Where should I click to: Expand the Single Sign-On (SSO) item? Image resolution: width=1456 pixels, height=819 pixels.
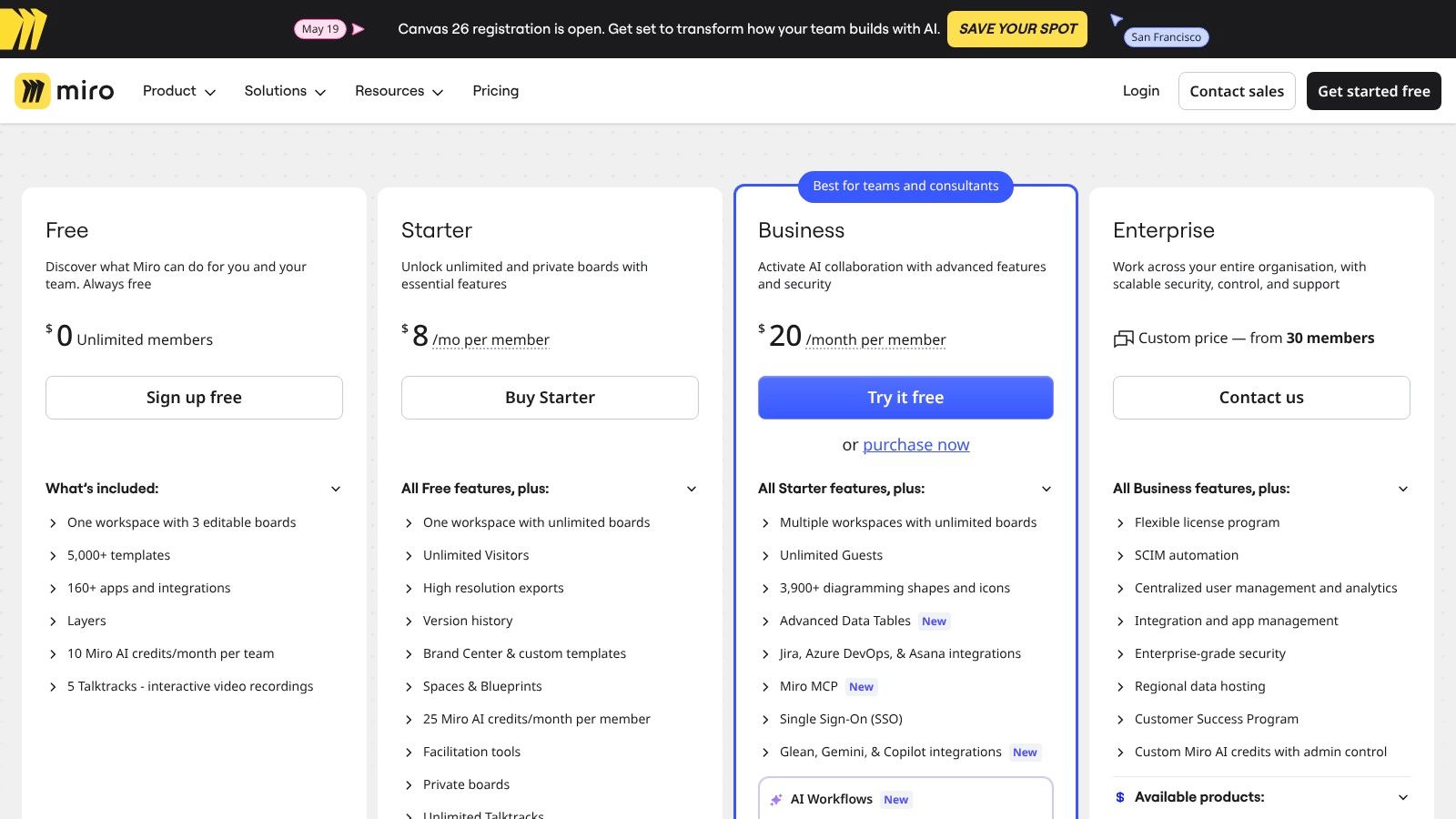pos(831,719)
